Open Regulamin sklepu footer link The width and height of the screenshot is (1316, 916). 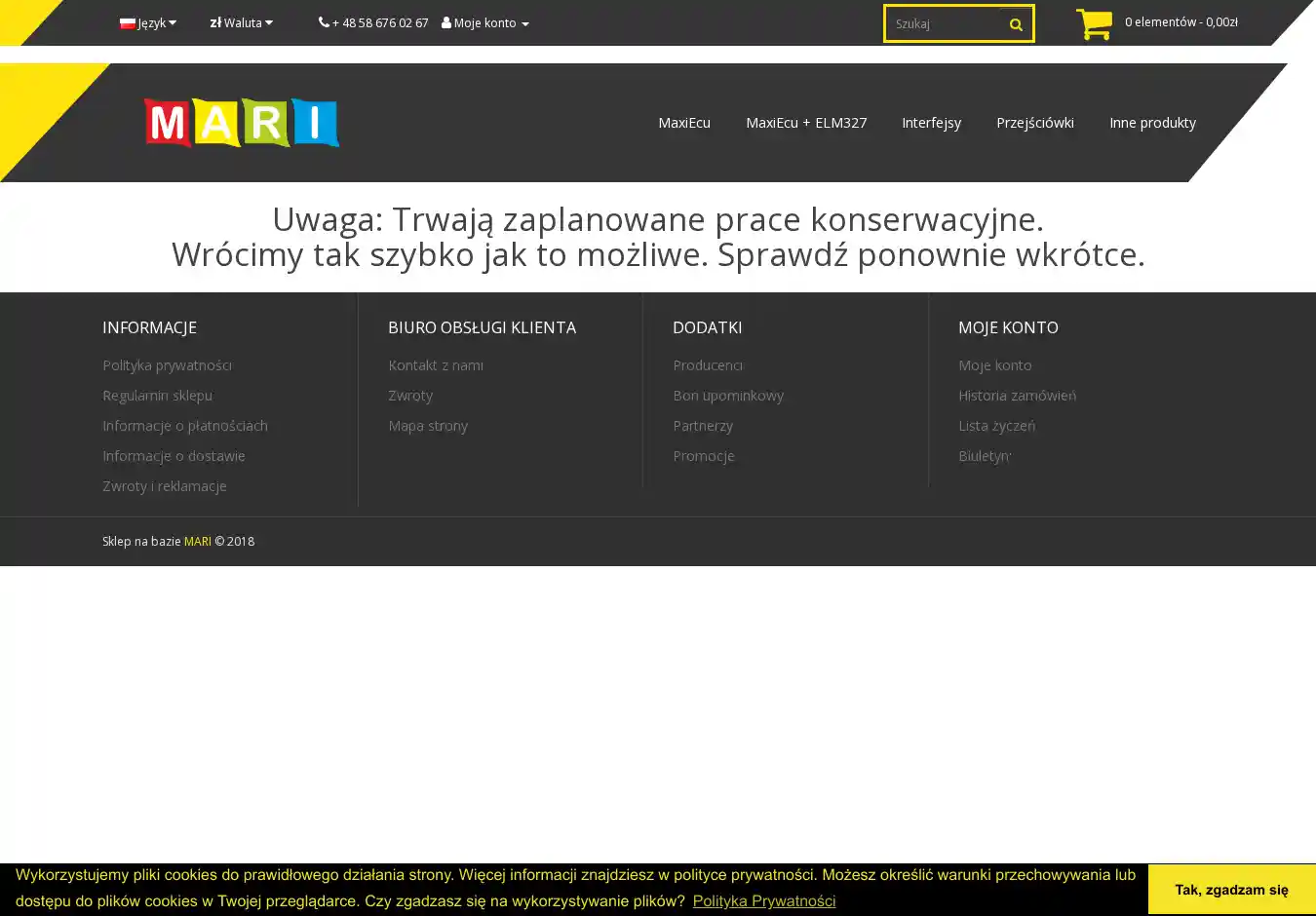[x=157, y=396]
